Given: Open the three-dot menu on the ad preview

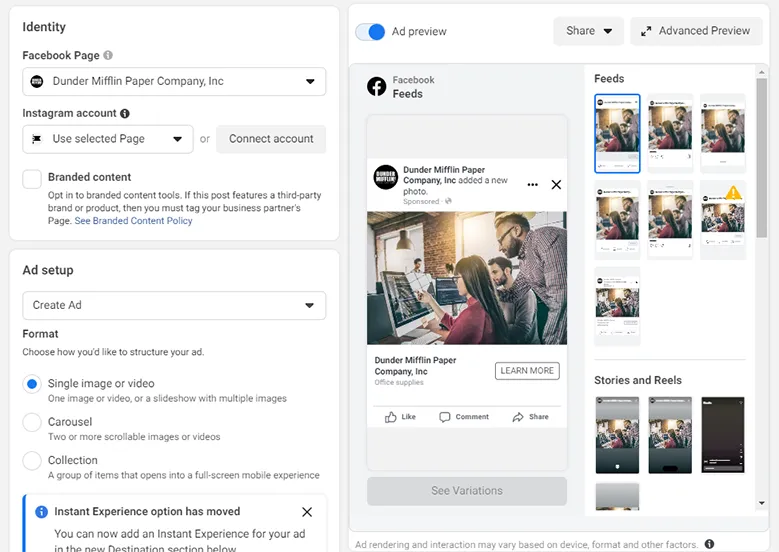Looking at the screenshot, I should tap(533, 184).
